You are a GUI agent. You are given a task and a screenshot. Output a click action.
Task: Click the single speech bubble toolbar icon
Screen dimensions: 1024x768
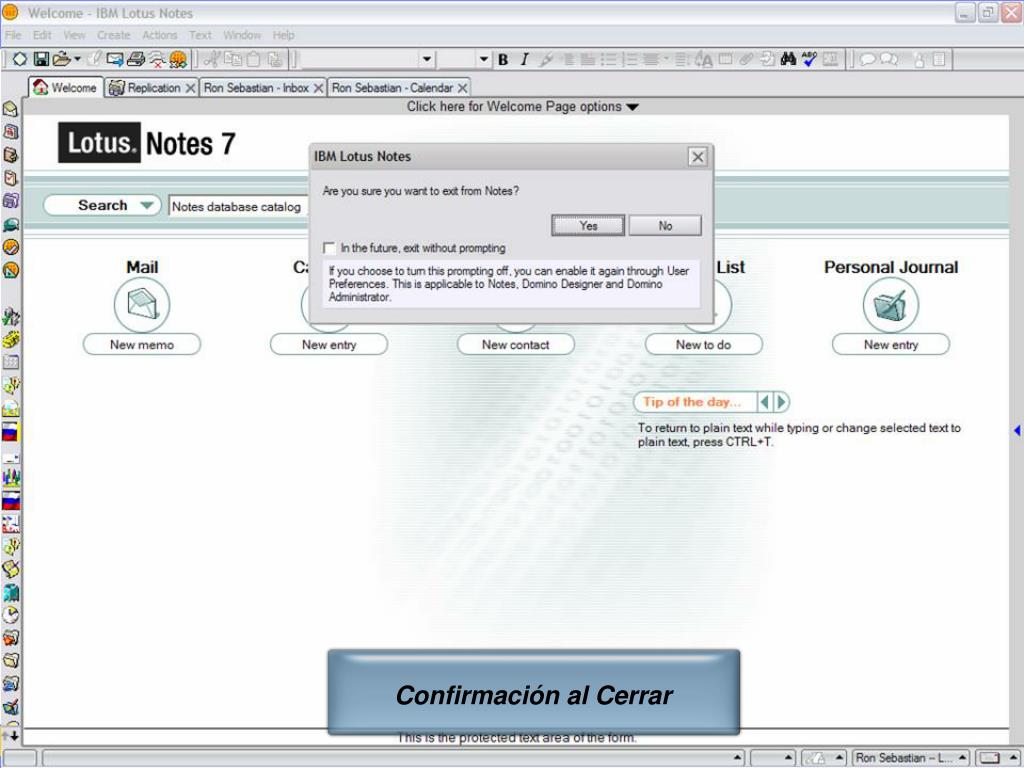[867, 59]
